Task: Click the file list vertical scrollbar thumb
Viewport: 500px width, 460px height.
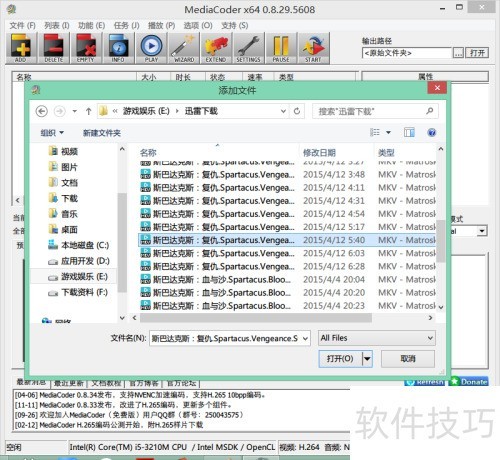Action: tap(441, 241)
